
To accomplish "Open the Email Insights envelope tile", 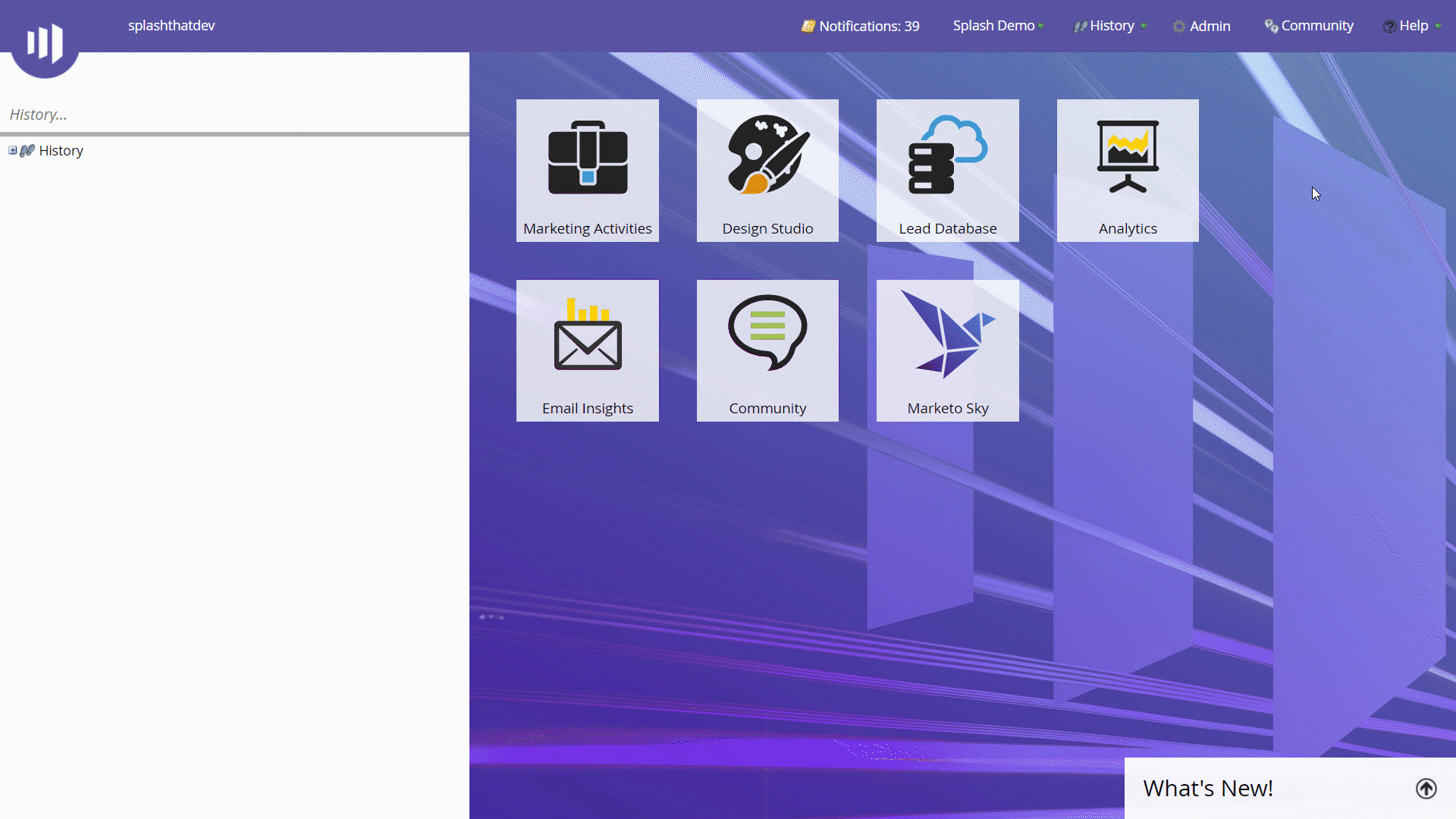I will pos(587,350).
